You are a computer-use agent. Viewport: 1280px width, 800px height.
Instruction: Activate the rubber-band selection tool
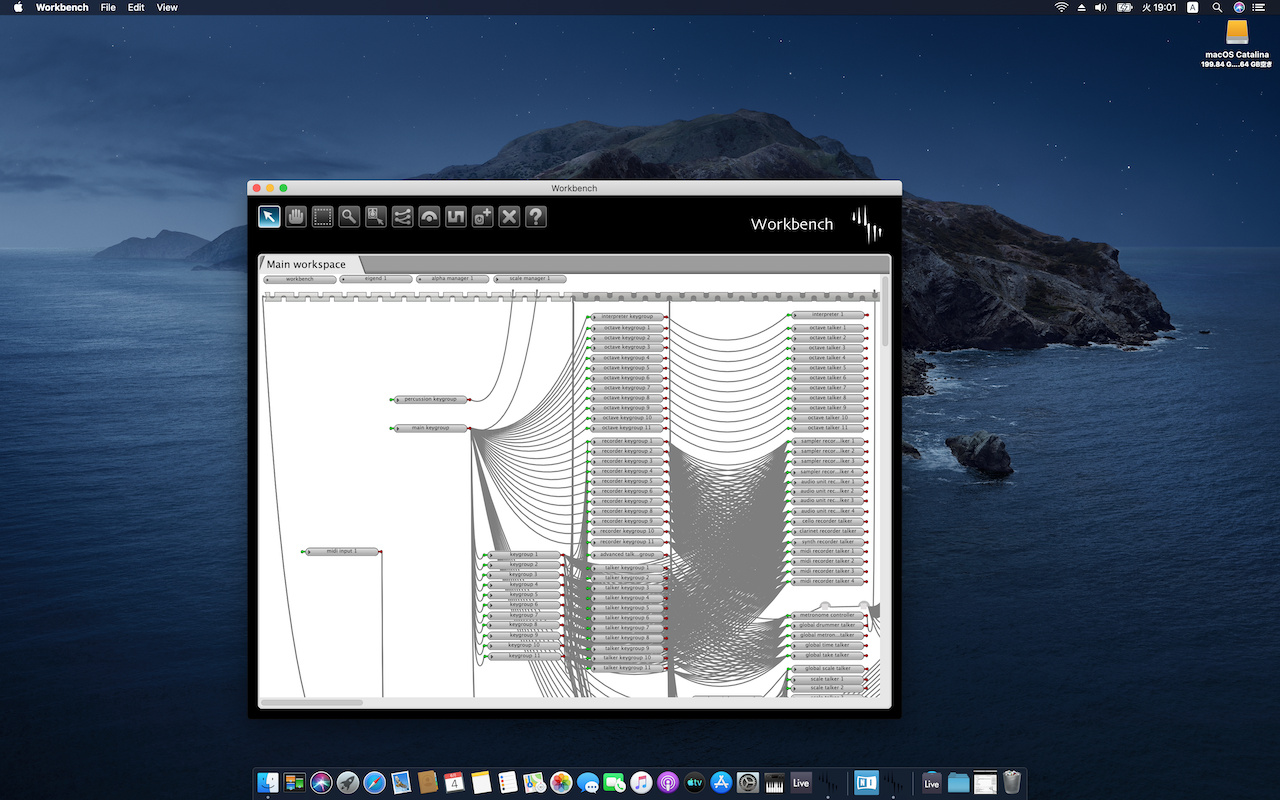[322, 216]
